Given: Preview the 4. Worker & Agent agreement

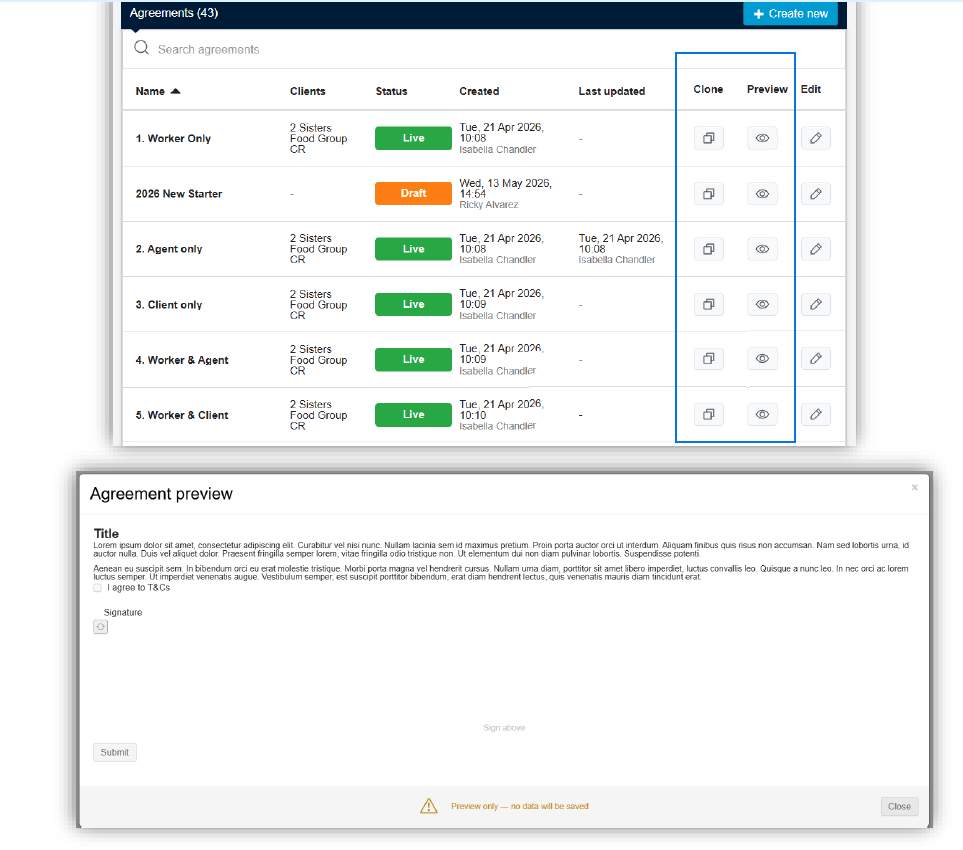Looking at the screenshot, I should (x=762, y=358).
